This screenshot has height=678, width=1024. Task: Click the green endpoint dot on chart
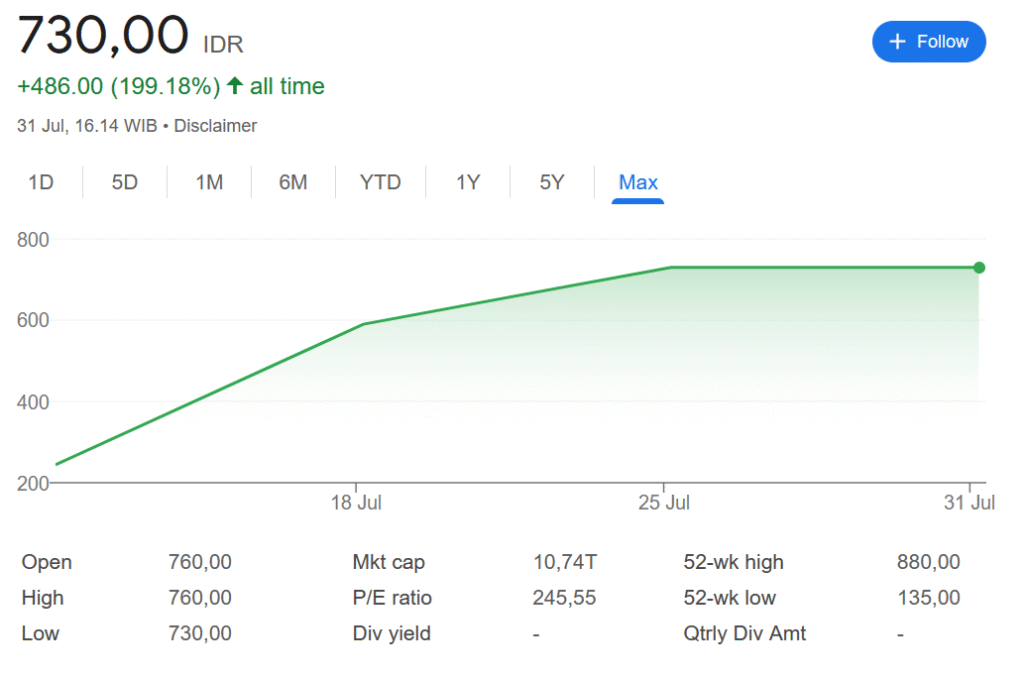coord(979,267)
